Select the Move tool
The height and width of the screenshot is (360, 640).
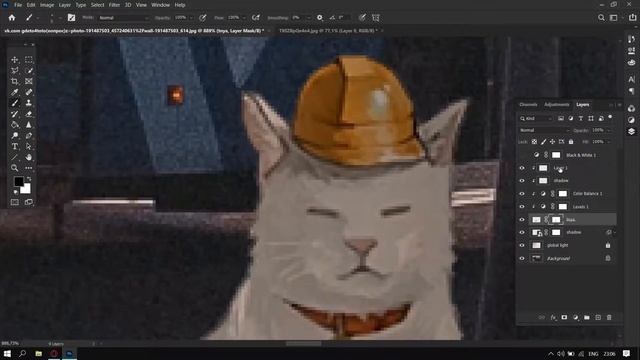[15, 60]
